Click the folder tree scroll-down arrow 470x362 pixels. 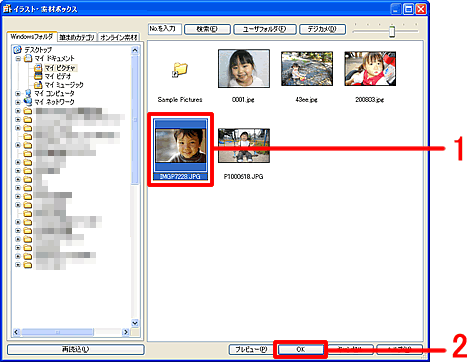tap(135, 323)
